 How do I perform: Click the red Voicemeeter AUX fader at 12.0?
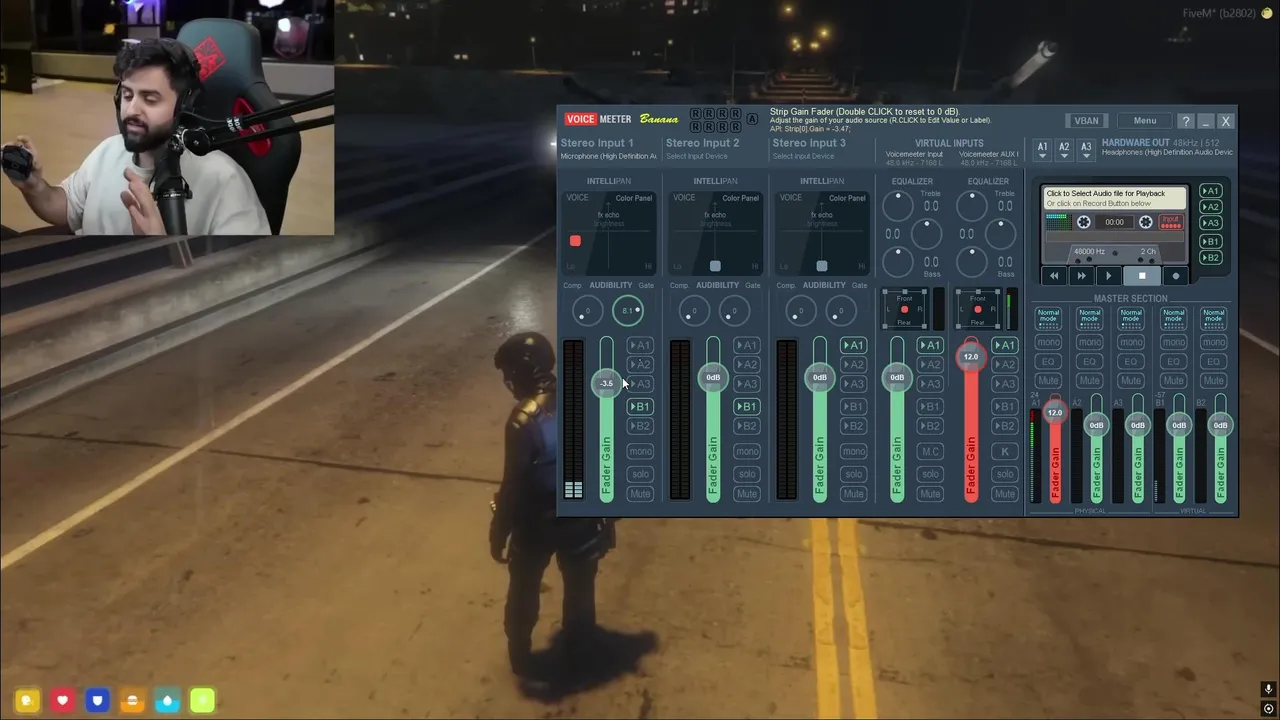pos(971,357)
